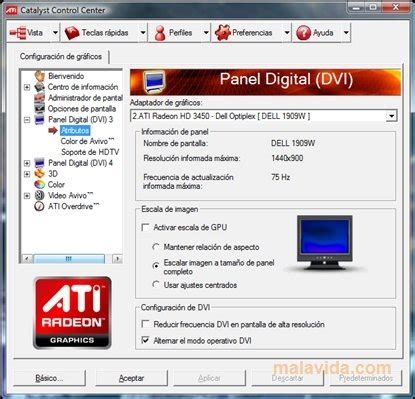Select ATI Overdrive tree entry
The width and height of the screenshot is (415, 399).
(73, 206)
